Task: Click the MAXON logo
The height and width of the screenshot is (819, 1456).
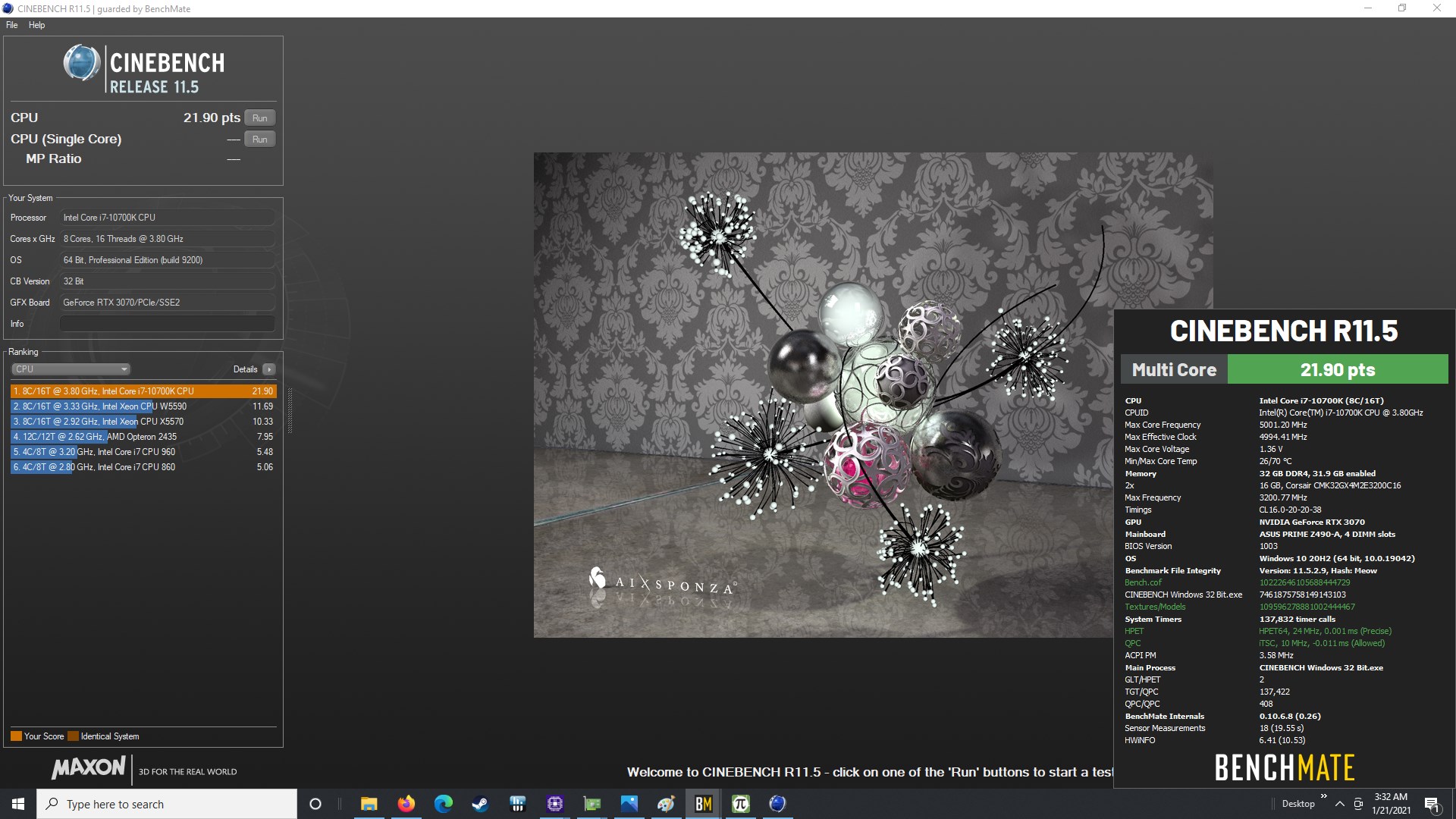Action: (x=89, y=767)
